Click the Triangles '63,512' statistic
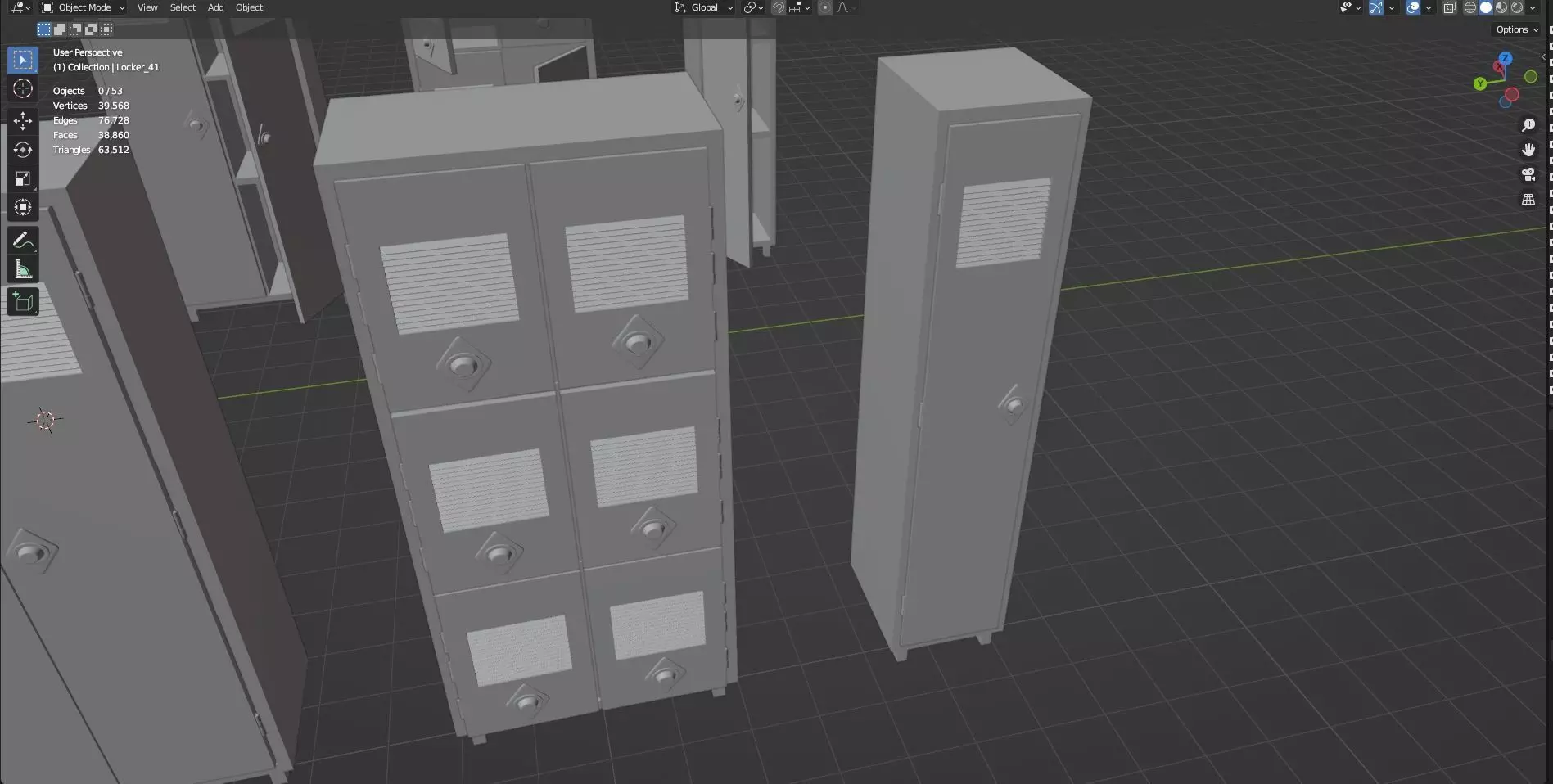The width and height of the screenshot is (1553, 784). [x=114, y=150]
